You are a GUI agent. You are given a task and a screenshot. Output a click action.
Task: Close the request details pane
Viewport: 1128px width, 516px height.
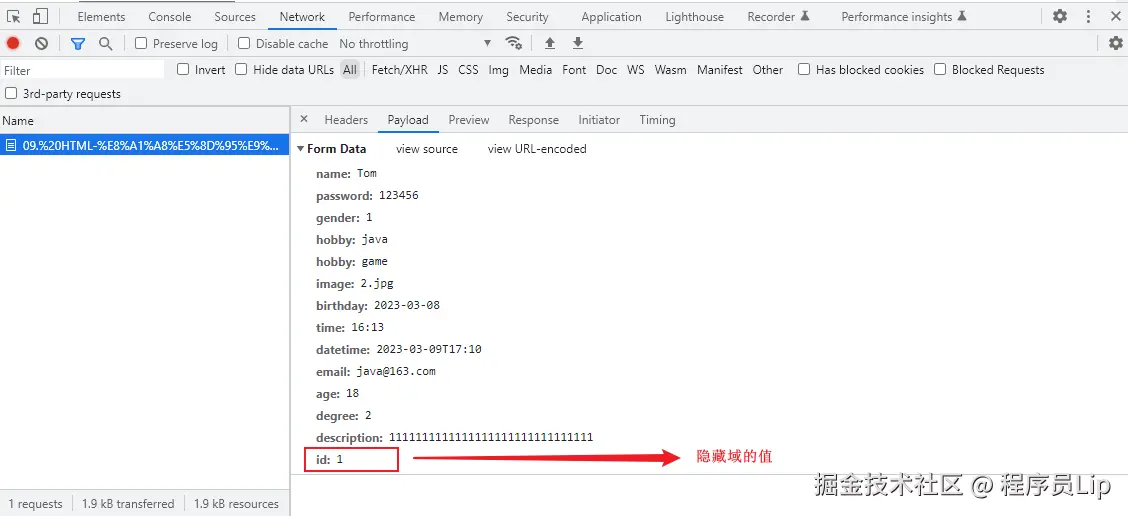pyautogui.click(x=304, y=119)
